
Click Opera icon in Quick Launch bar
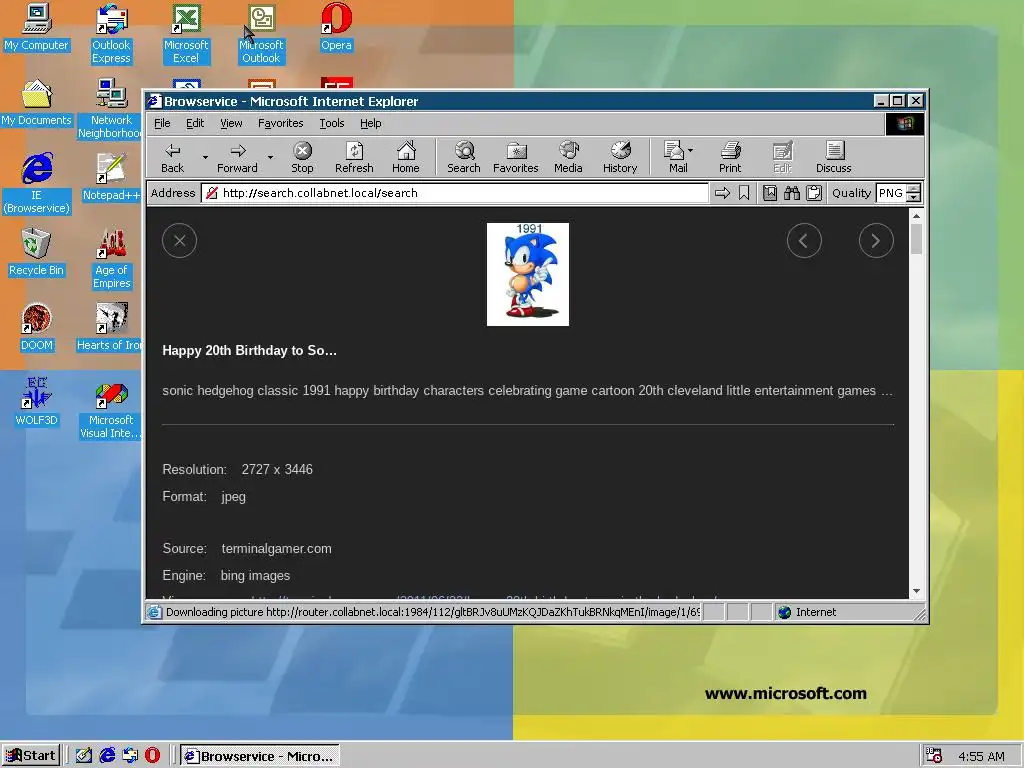pyautogui.click(x=152, y=756)
